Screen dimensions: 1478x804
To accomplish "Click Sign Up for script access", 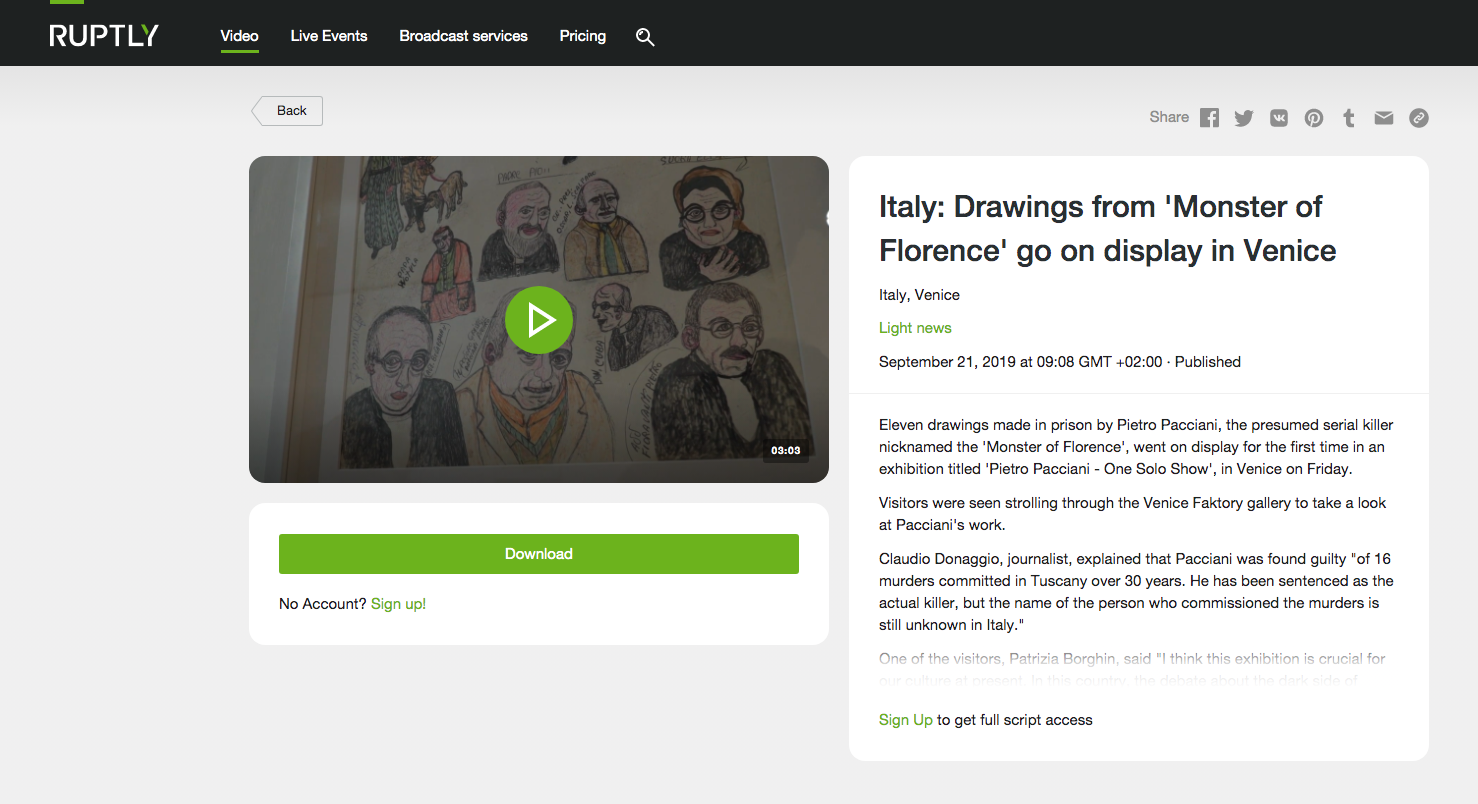I will click(x=906, y=720).
